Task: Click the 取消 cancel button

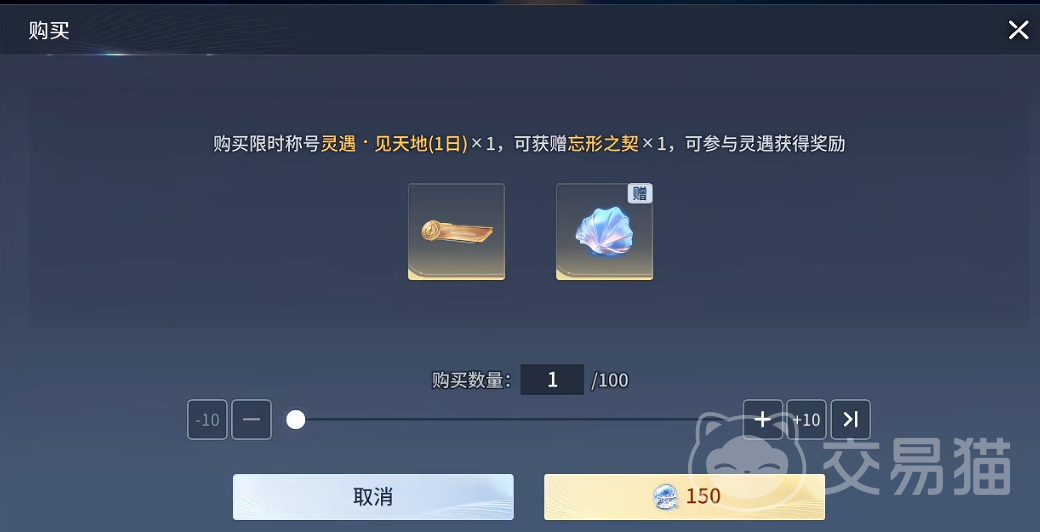Action: click(373, 497)
